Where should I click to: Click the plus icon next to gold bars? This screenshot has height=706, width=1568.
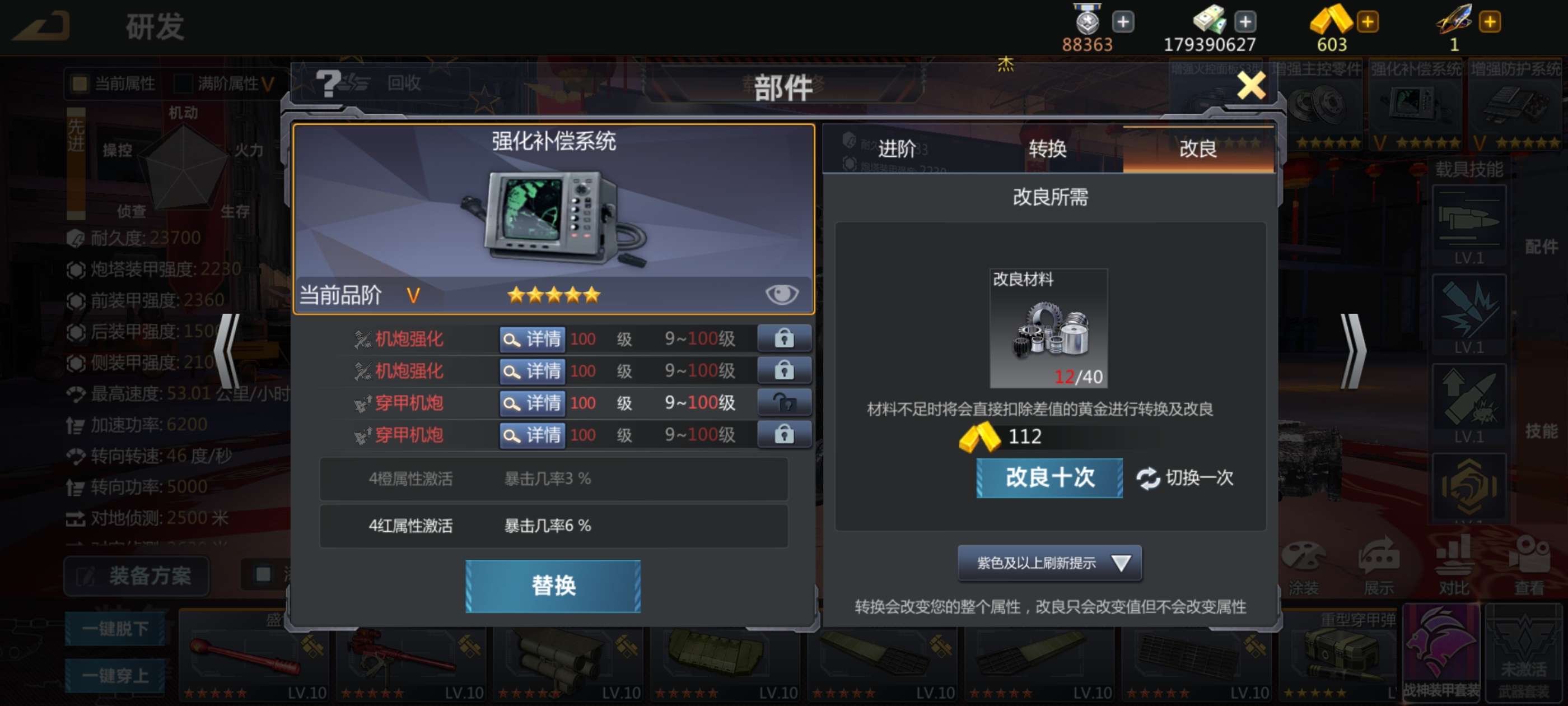click(x=1367, y=22)
